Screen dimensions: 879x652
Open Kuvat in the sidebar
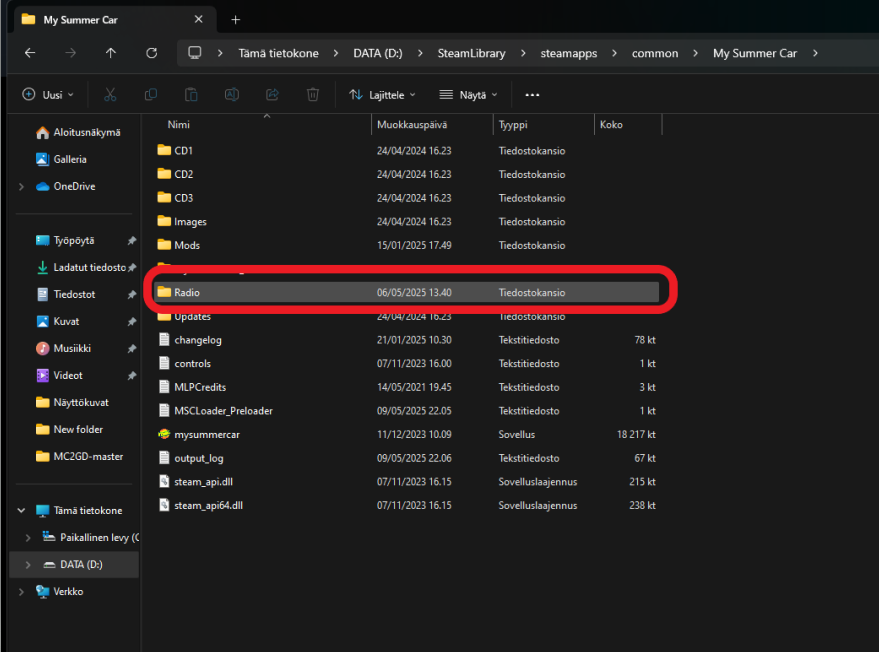click(57, 321)
